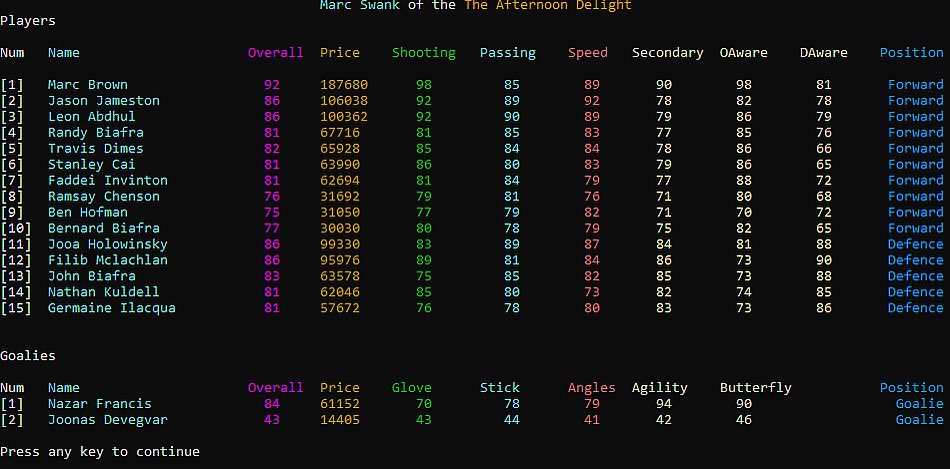Click Jooa Holowinsky's Defence position label
Viewport: 950px width, 469px height.
[915, 244]
